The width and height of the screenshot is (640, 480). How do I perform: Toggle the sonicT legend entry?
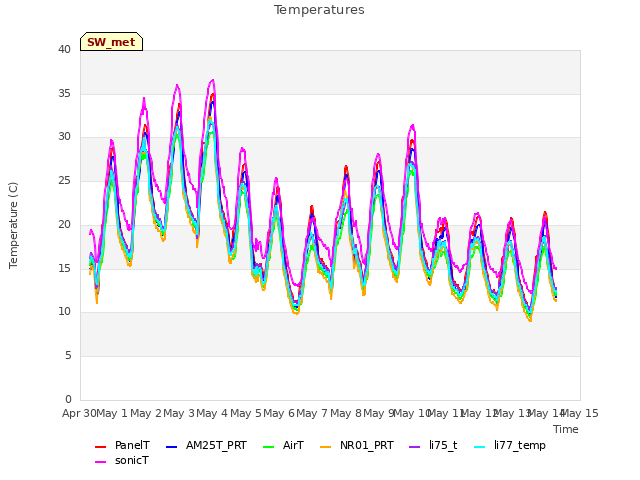[122, 460]
